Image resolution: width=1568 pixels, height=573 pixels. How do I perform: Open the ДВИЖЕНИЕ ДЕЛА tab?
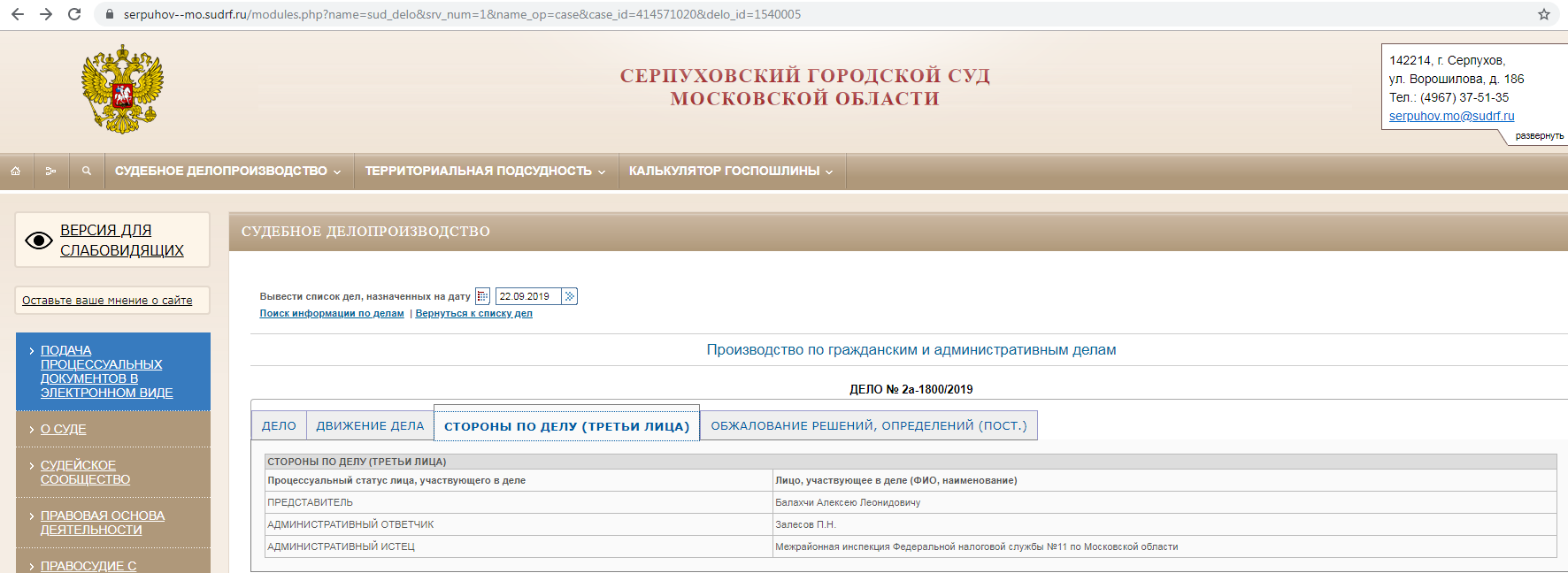370,425
